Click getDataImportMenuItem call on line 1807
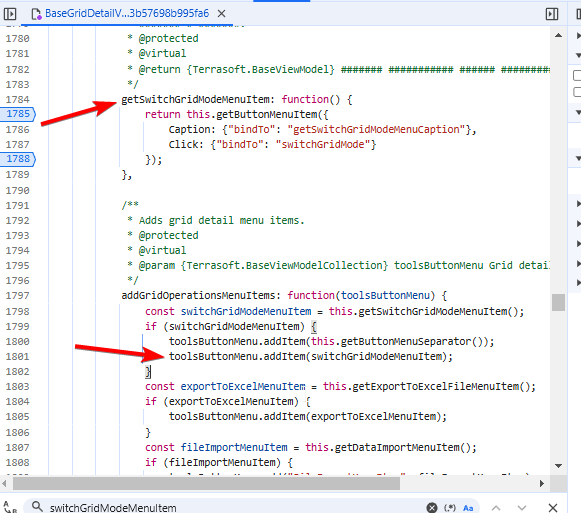581x513 pixels. [397, 447]
